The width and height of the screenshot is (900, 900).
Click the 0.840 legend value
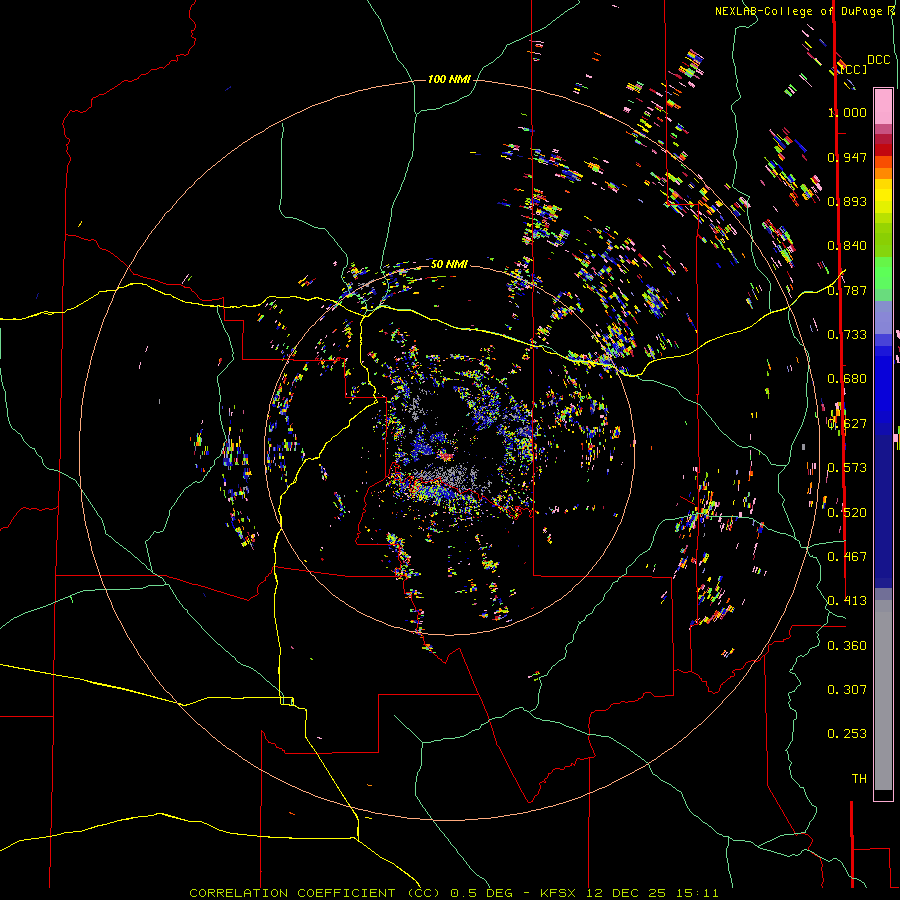click(x=847, y=246)
